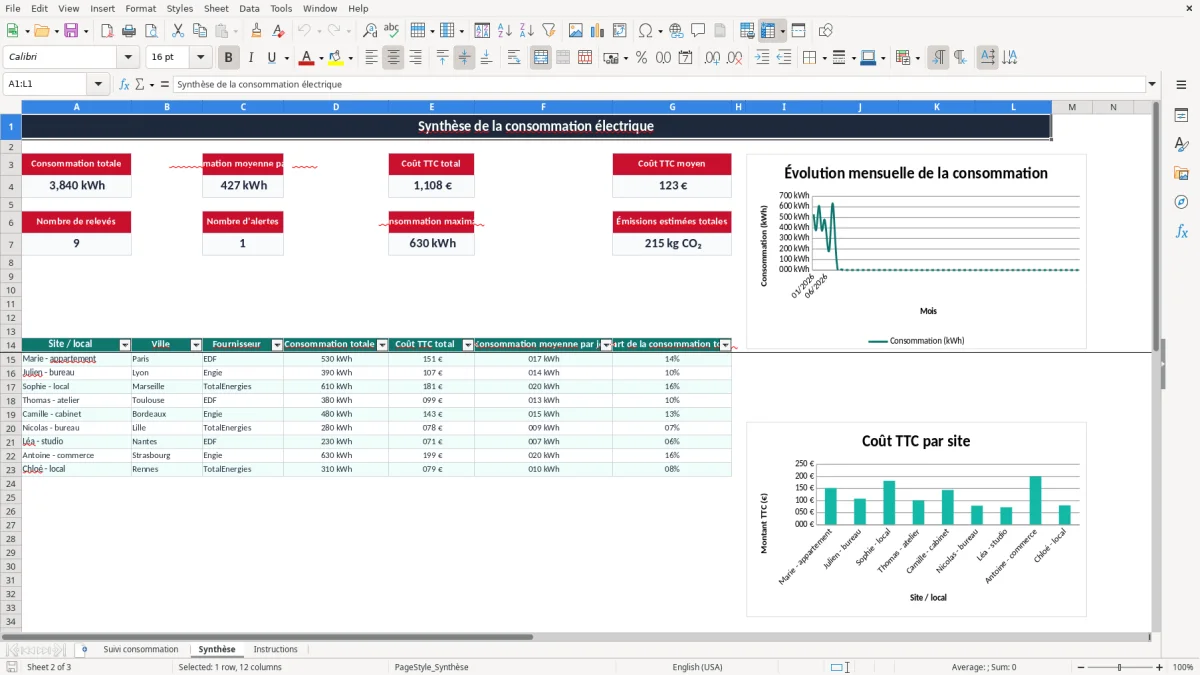Image resolution: width=1200 pixels, height=675 pixels.
Task: Click the Insert Comment speech bubble
Action: click(698, 31)
